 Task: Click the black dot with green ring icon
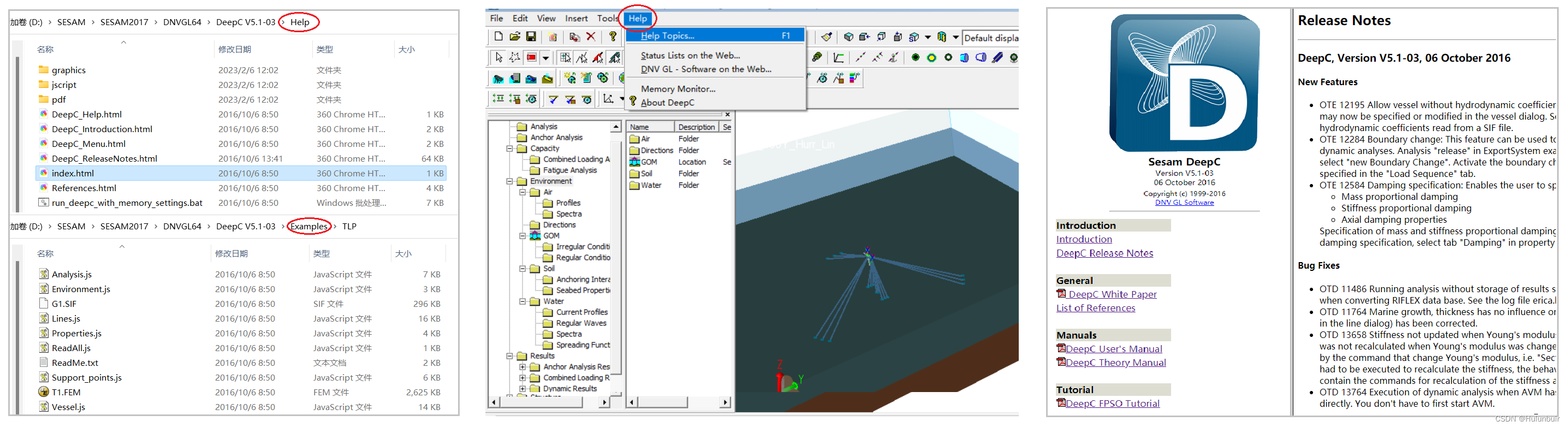(x=915, y=58)
